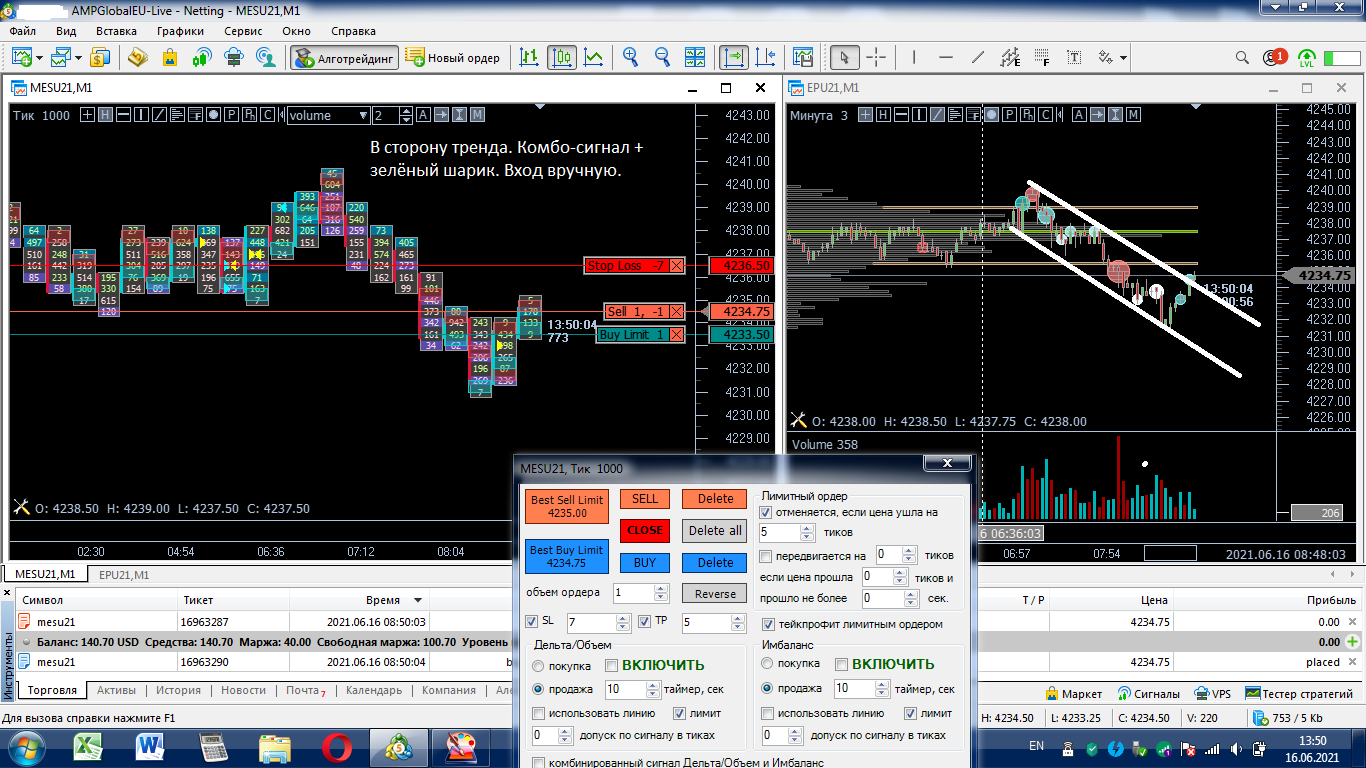Select the arrow cursor tool

pyautogui.click(x=845, y=58)
